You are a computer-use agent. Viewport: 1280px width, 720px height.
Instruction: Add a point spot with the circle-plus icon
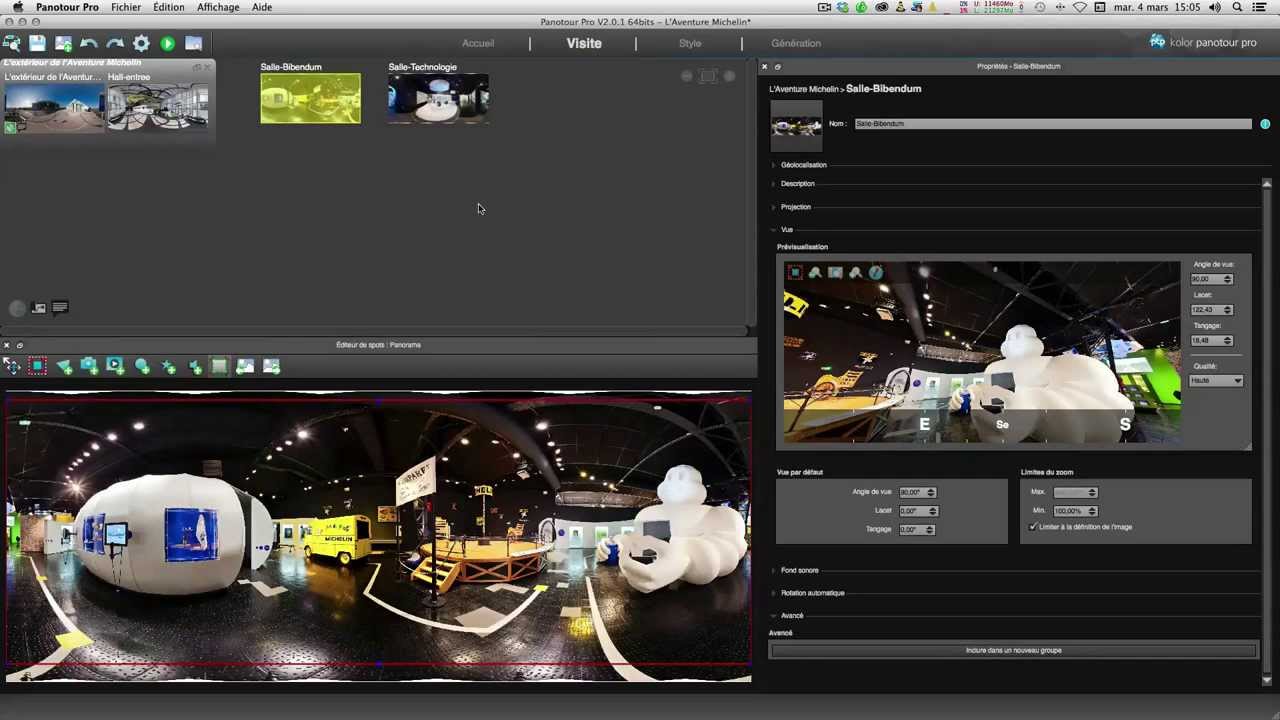[142, 367]
